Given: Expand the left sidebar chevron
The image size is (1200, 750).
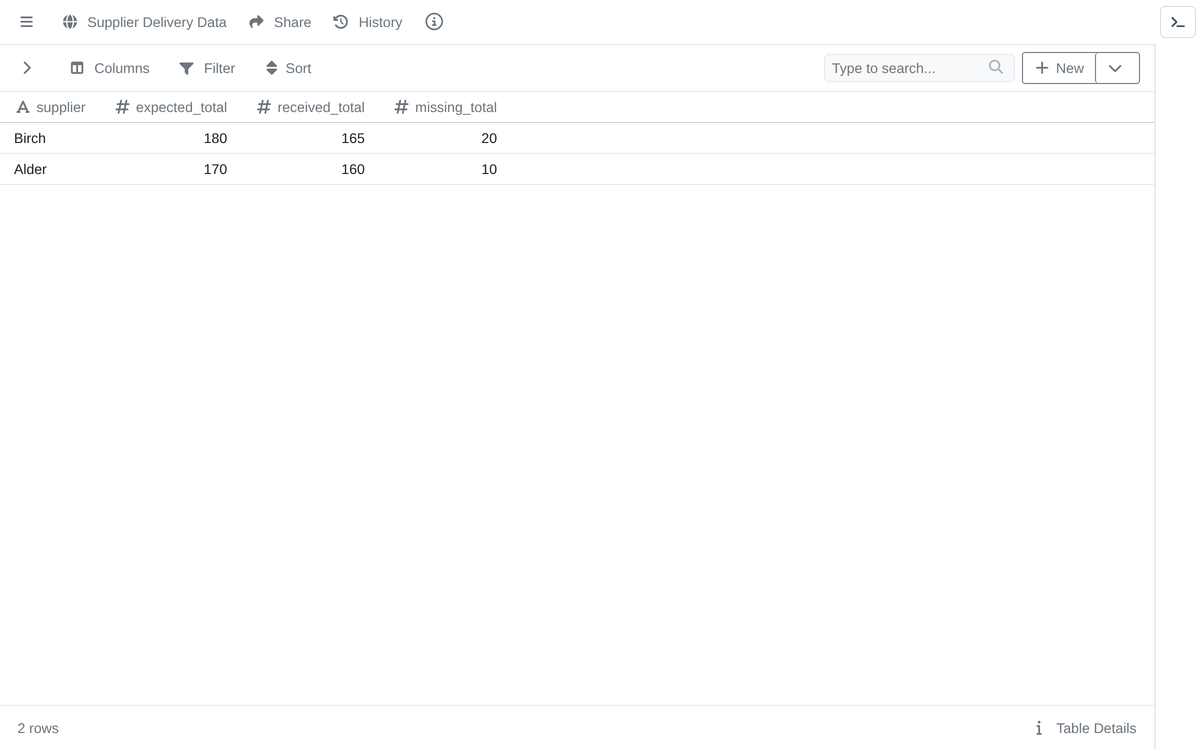Looking at the screenshot, I should [27, 68].
